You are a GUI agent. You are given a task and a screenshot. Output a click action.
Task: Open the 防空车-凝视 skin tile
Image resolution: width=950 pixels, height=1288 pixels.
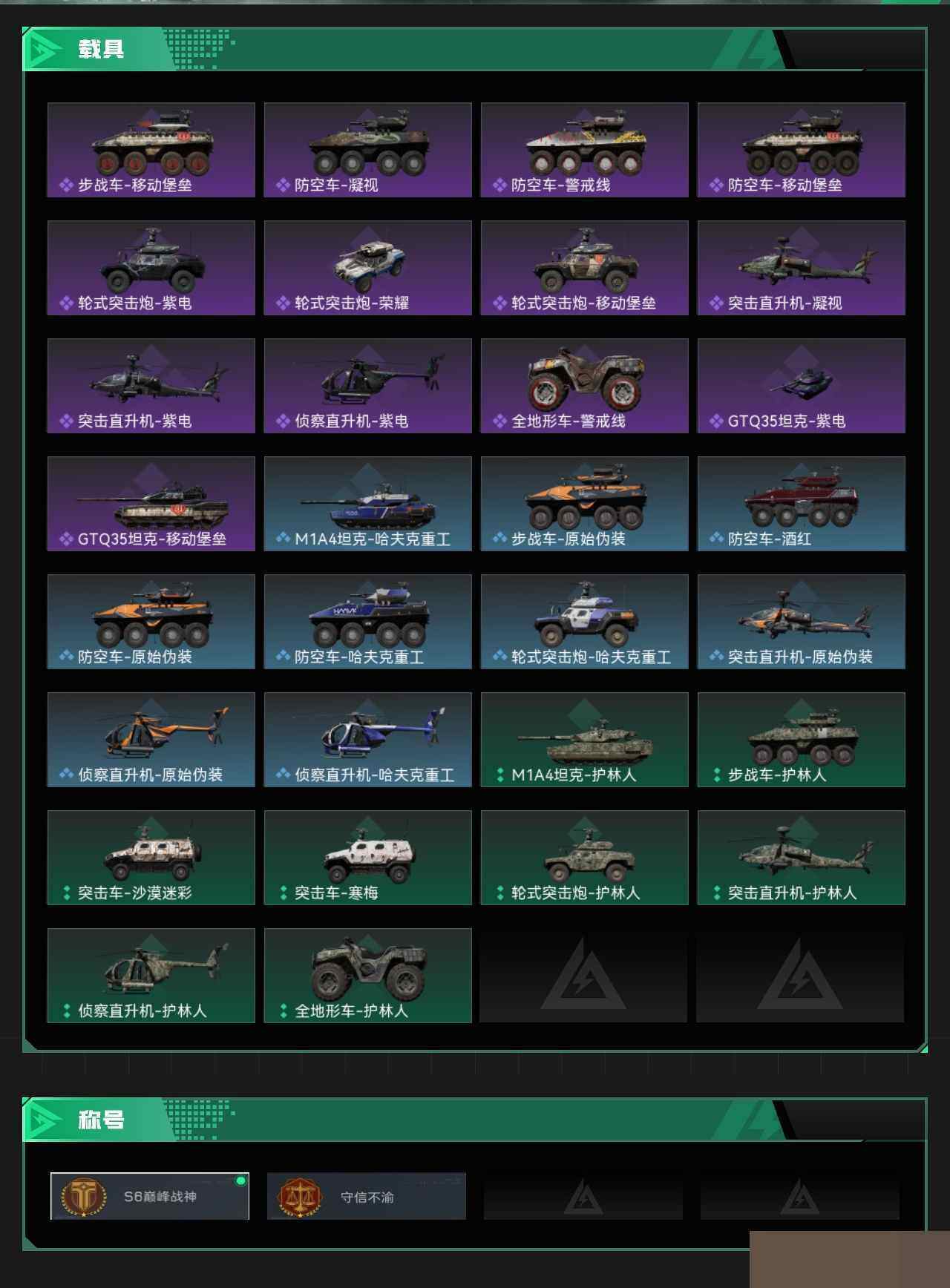[x=368, y=150]
